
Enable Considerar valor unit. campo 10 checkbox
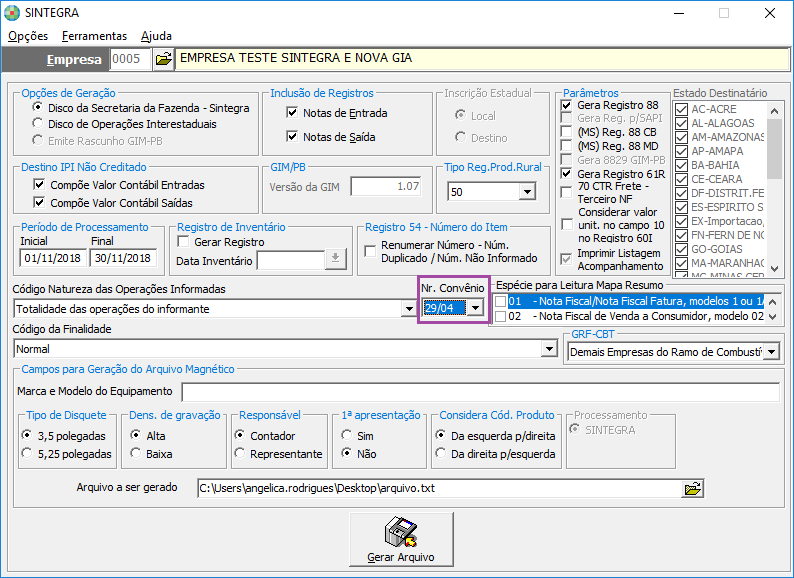point(568,224)
